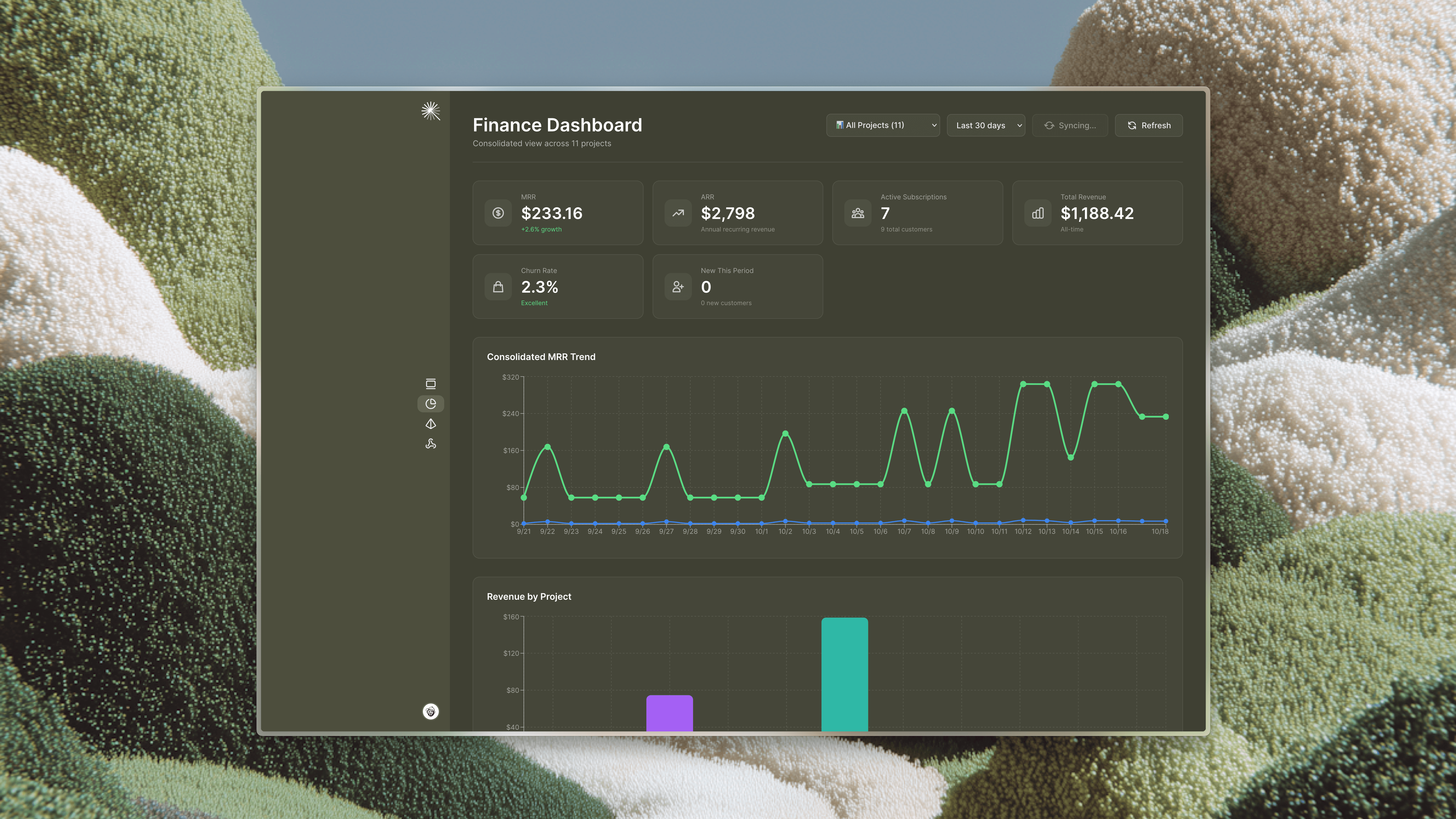Screen dimensions: 1456x819
Task: Click the teal bar in Revenue by Project
Action: [x=844, y=674]
